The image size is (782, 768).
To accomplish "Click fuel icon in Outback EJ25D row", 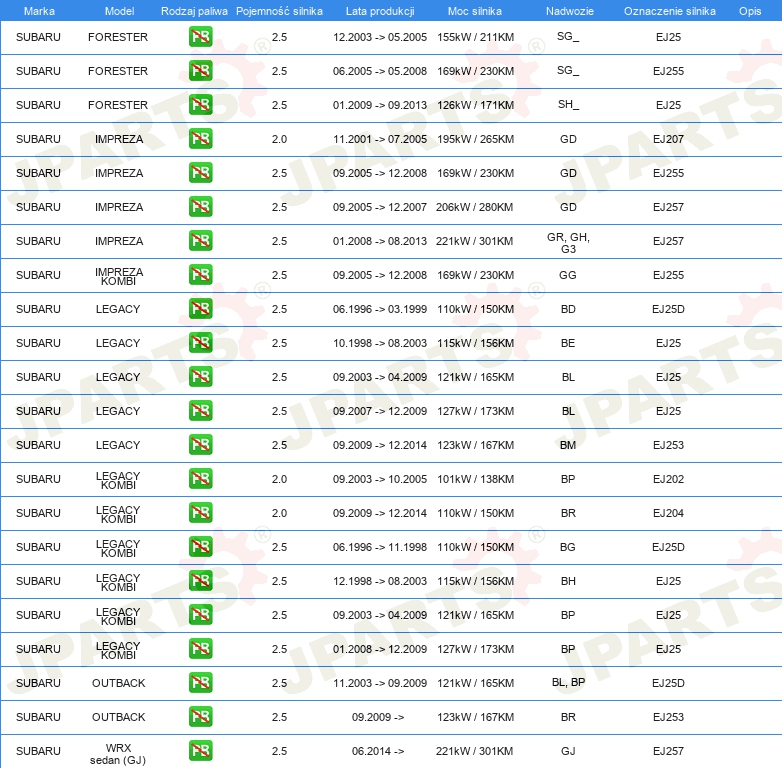I will (x=200, y=683).
